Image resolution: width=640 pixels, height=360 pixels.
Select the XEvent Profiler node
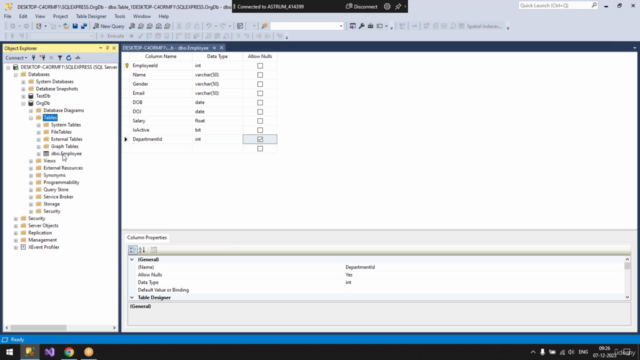coord(44,247)
